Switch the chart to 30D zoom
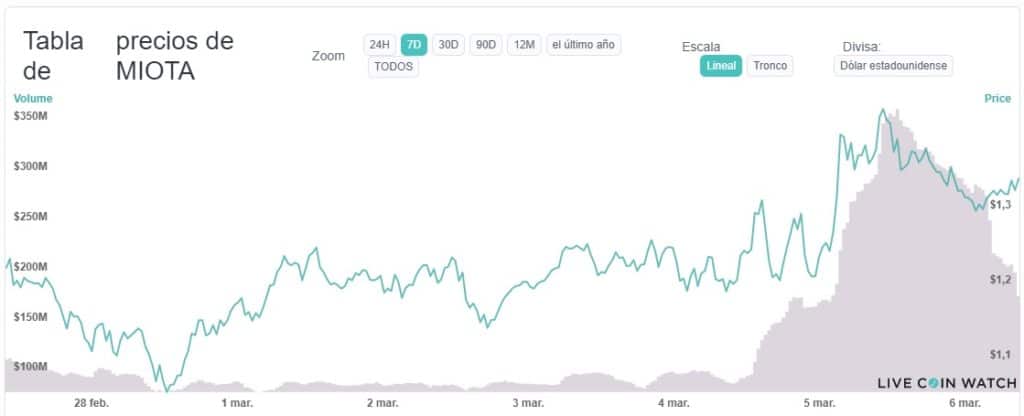 tap(449, 45)
